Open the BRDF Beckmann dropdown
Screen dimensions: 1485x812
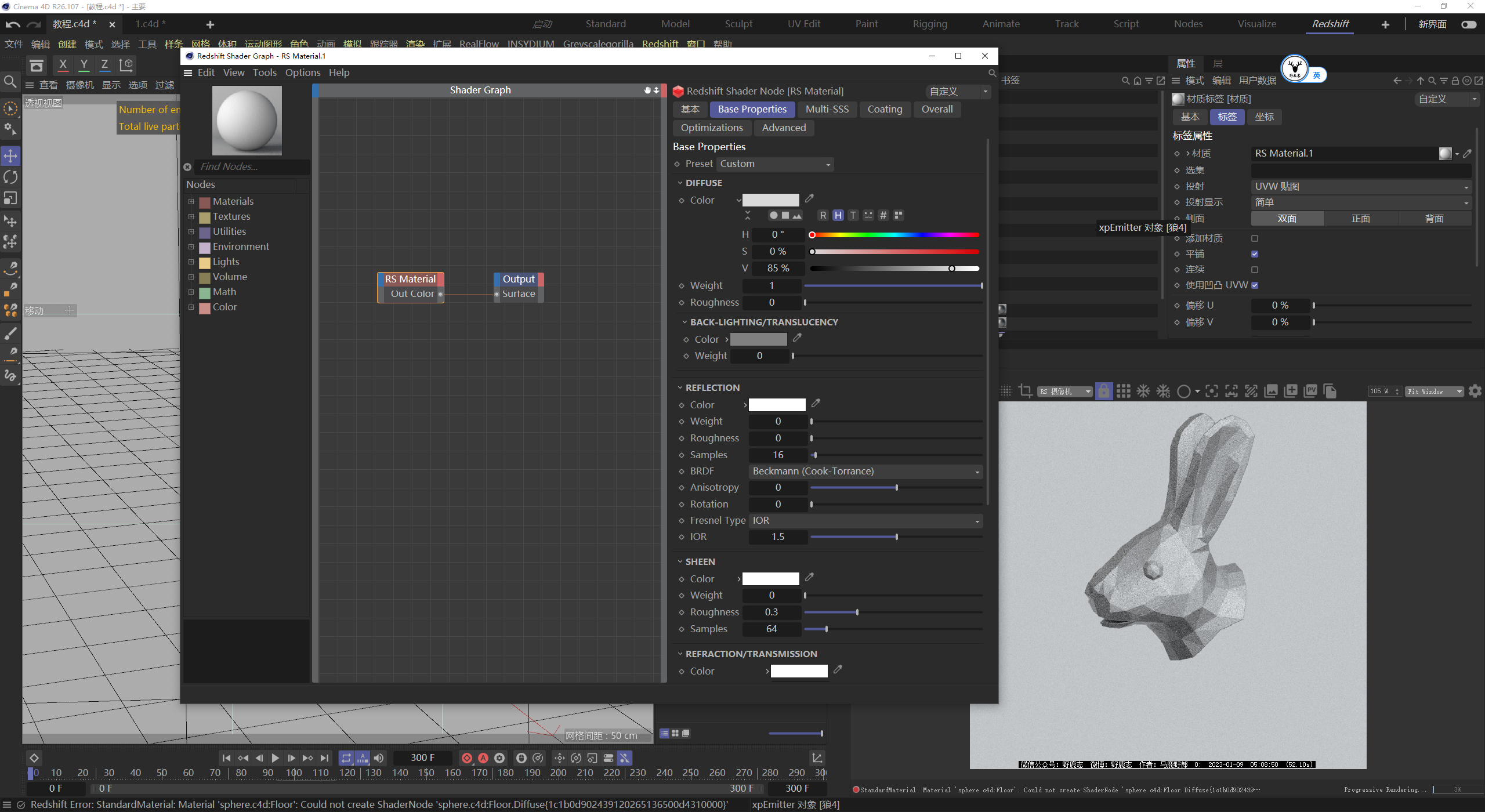coord(865,472)
